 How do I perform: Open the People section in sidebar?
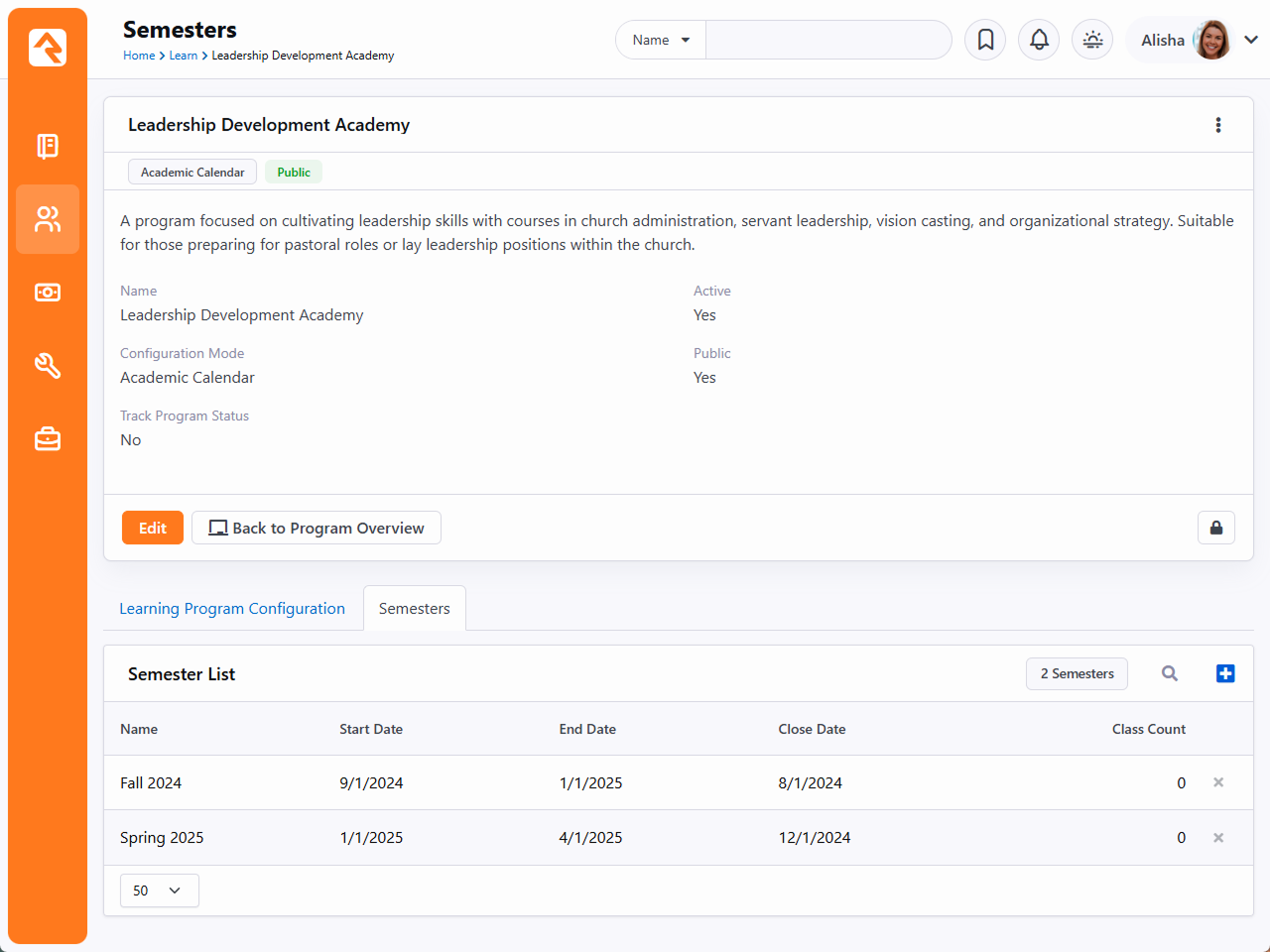[x=48, y=219]
